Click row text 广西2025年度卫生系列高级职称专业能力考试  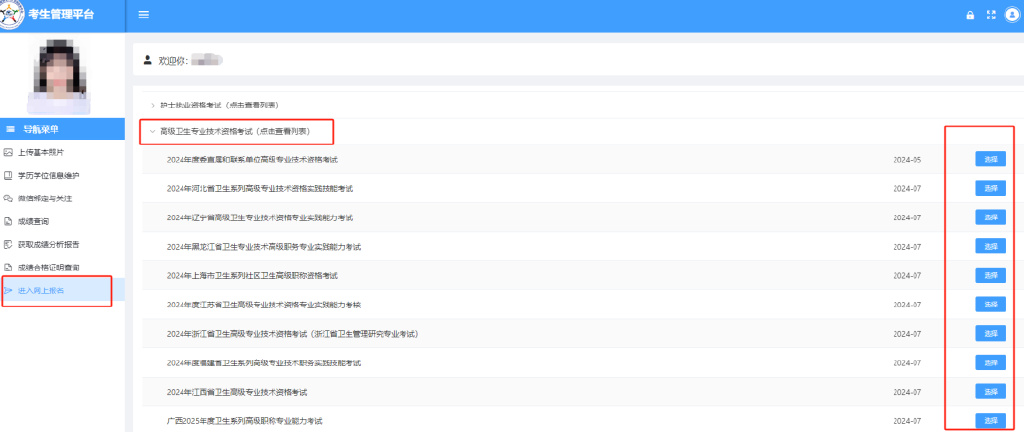point(245,421)
